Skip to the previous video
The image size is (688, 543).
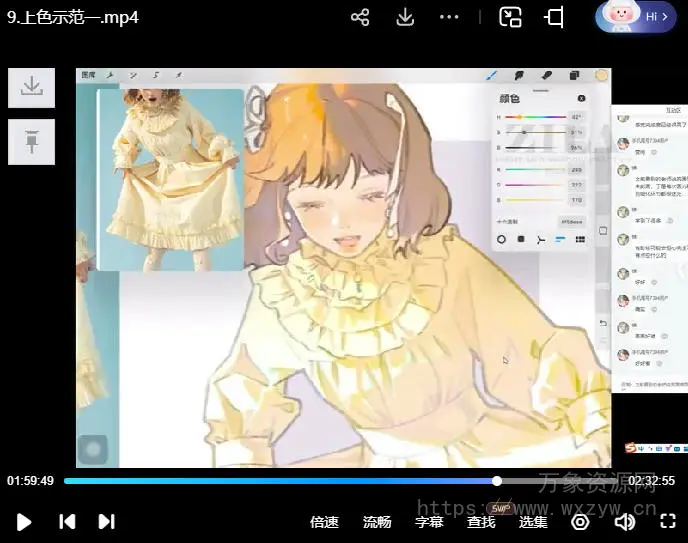pyautogui.click(x=67, y=521)
